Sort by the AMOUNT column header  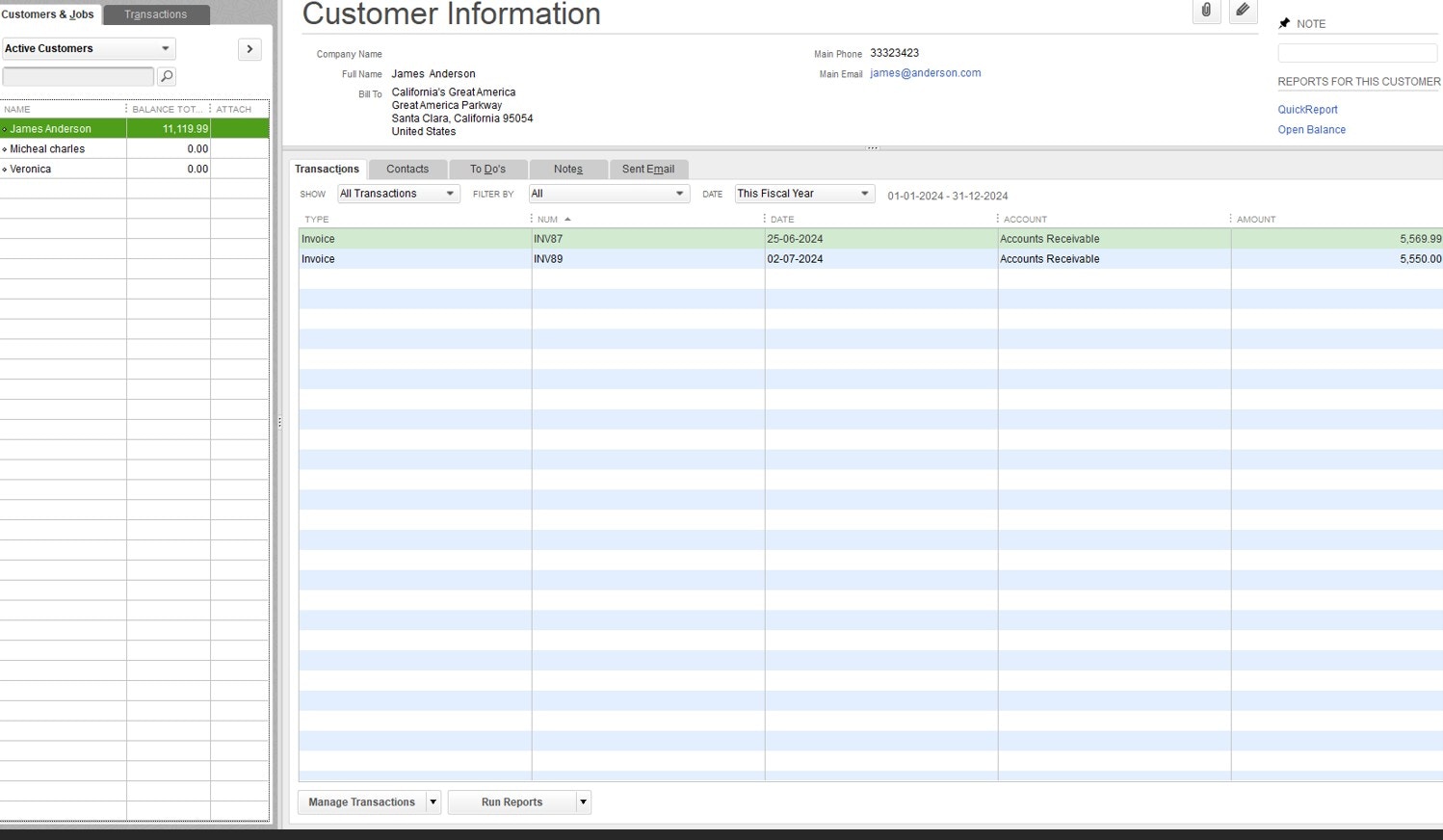[x=1337, y=220]
